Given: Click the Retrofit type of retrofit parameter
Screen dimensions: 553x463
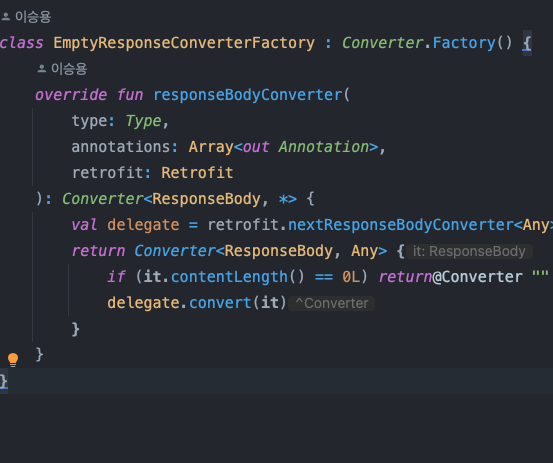Looking at the screenshot, I should (x=197, y=173).
